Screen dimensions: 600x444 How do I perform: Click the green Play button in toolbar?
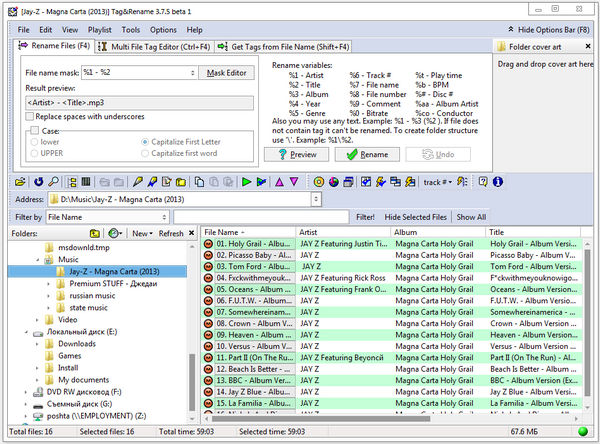point(247,181)
